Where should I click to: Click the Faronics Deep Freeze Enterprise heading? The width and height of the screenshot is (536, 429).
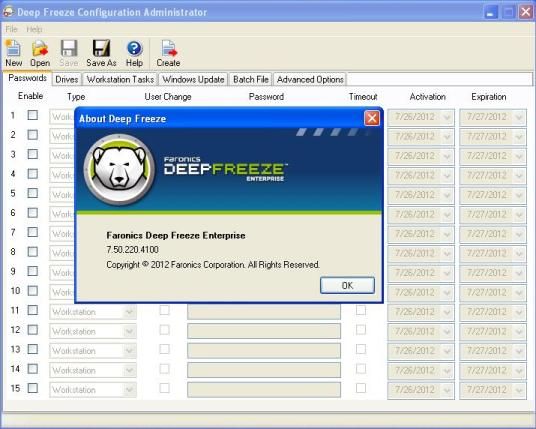[x=176, y=236]
